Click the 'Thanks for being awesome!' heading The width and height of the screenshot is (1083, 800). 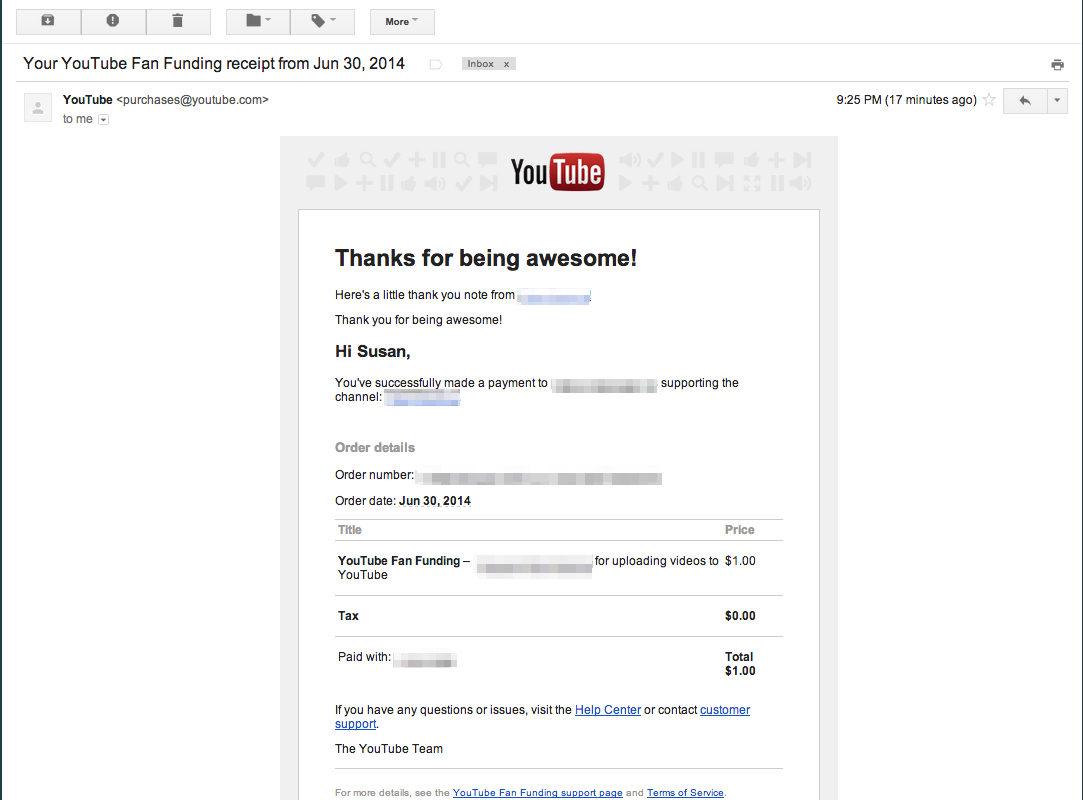[x=486, y=258]
